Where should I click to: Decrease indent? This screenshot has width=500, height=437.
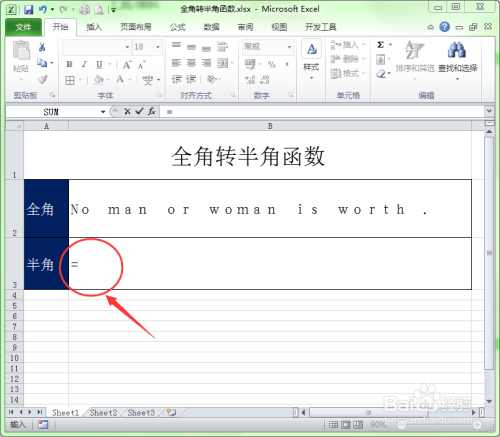(176, 79)
